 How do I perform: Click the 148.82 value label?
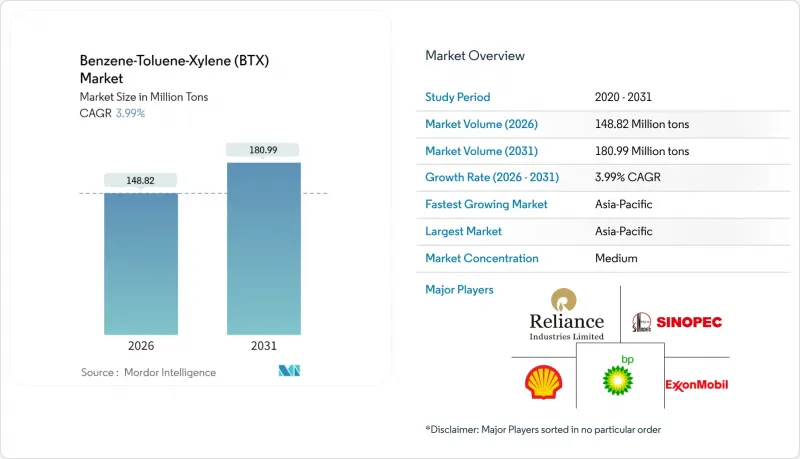(141, 180)
